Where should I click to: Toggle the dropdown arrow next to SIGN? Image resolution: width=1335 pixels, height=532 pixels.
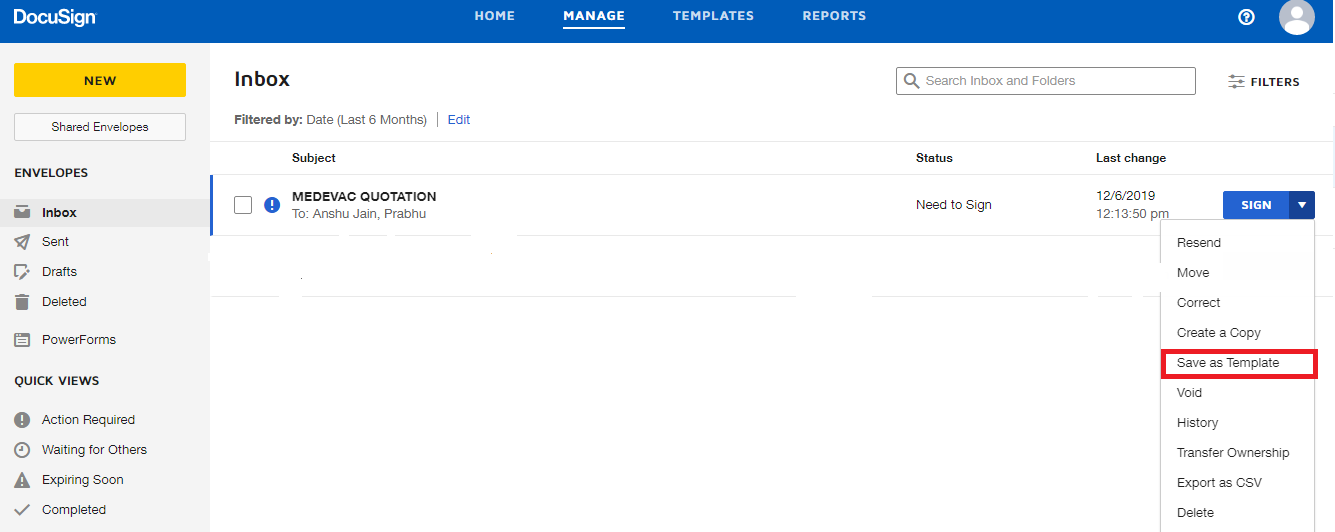pyautogui.click(x=1302, y=205)
